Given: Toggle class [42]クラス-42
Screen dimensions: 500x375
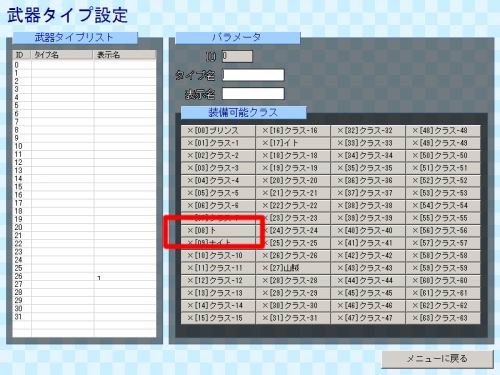Looking at the screenshot, I should coord(368,256).
